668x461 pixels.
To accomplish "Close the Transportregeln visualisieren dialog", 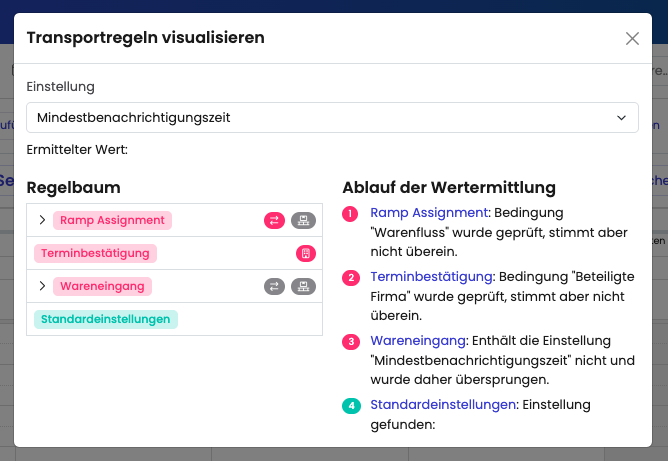I will click(x=632, y=39).
